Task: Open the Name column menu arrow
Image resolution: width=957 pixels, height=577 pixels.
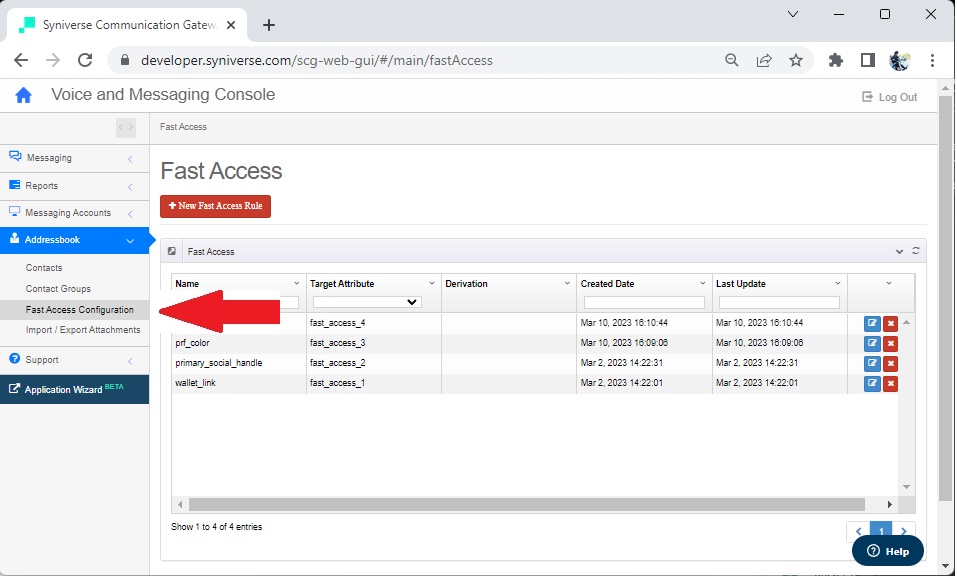Action: click(x=297, y=283)
